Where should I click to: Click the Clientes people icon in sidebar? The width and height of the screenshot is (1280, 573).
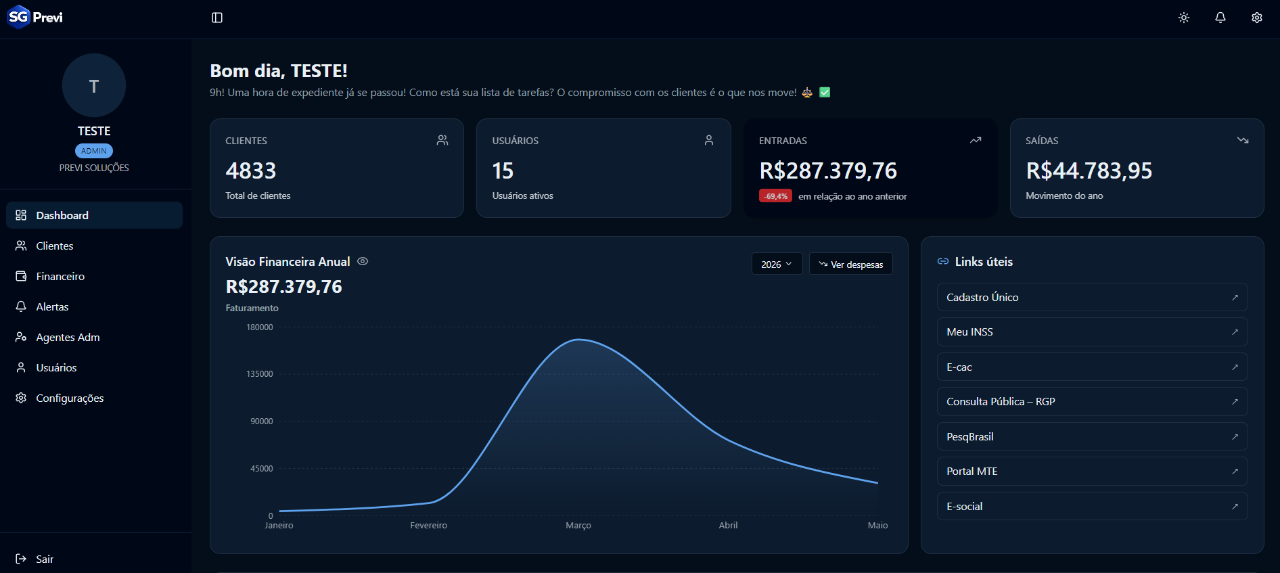click(21, 246)
